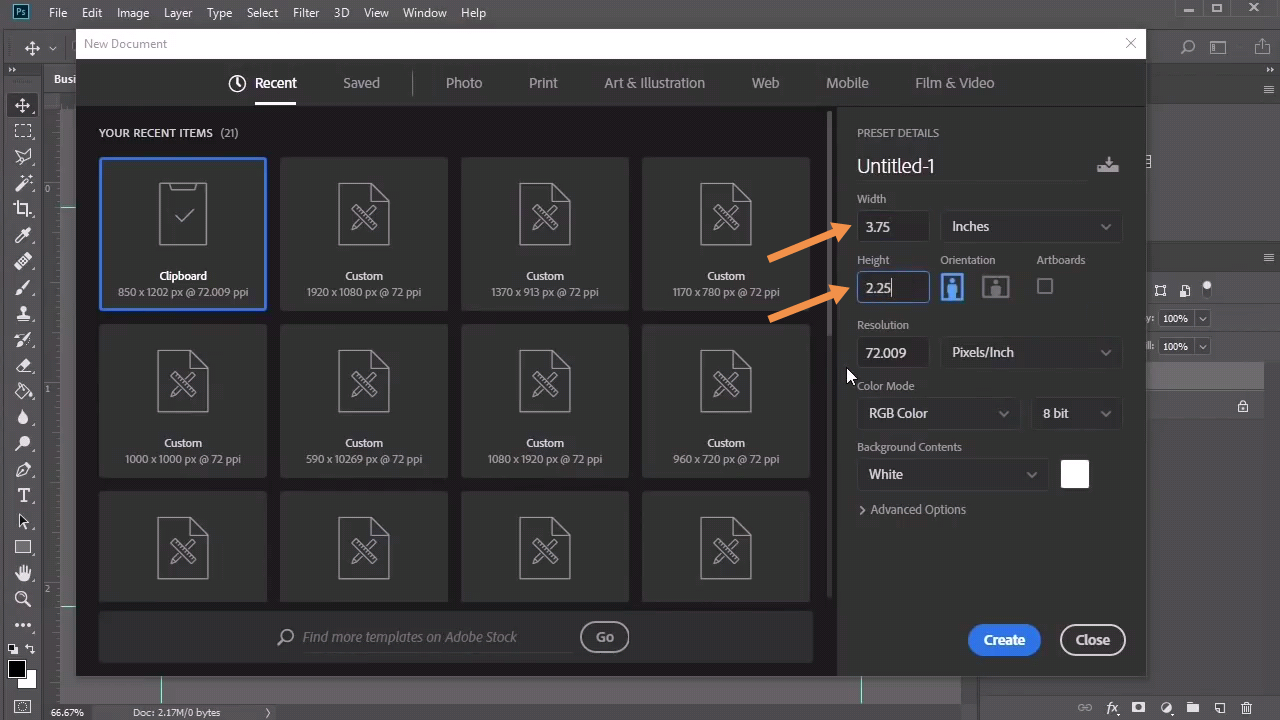The image size is (1280, 720).
Task: Click the white background color swatch
Action: click(x=1075, y=475)
